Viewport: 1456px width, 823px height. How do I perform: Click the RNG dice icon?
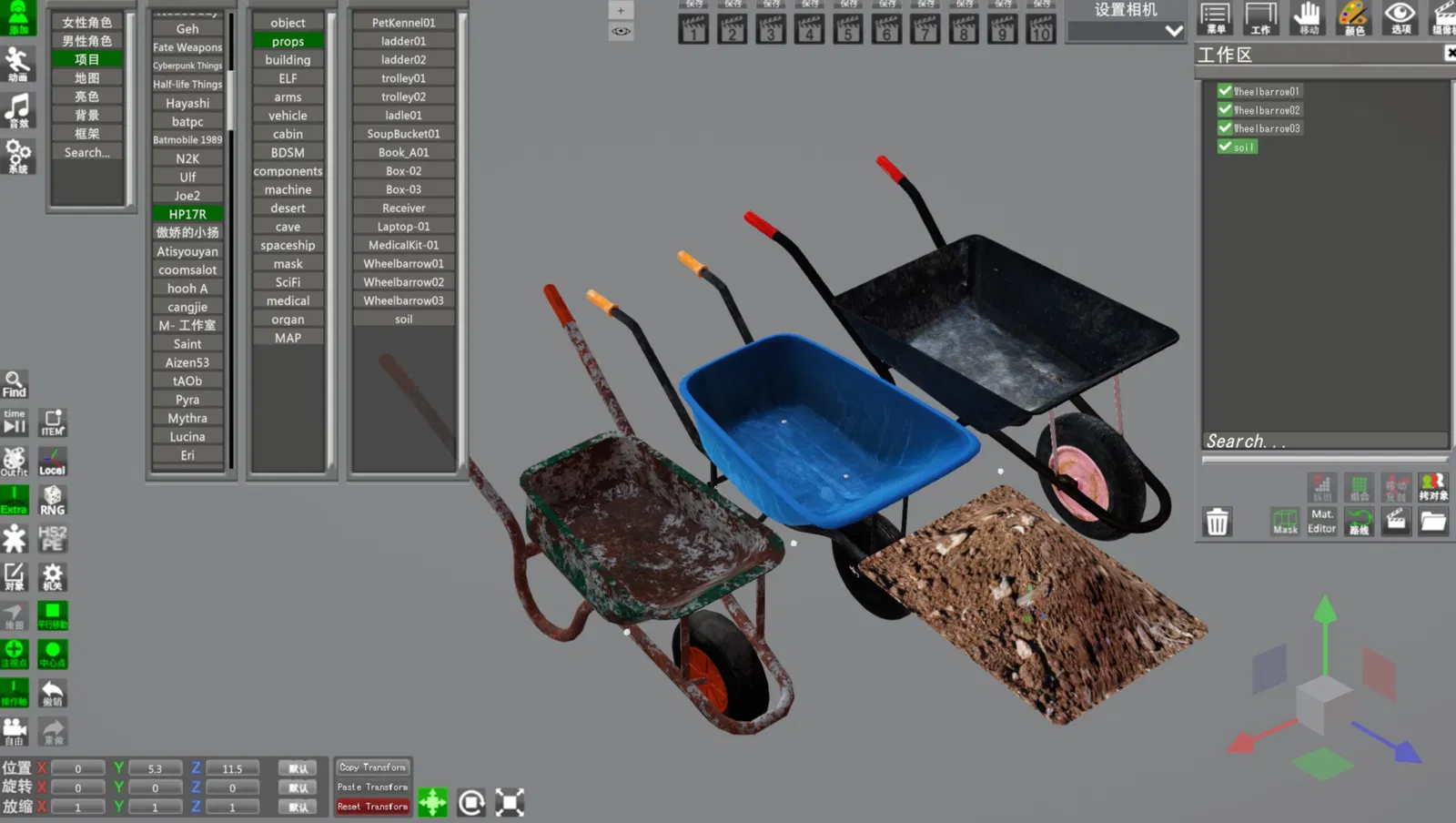click(53, 500)
